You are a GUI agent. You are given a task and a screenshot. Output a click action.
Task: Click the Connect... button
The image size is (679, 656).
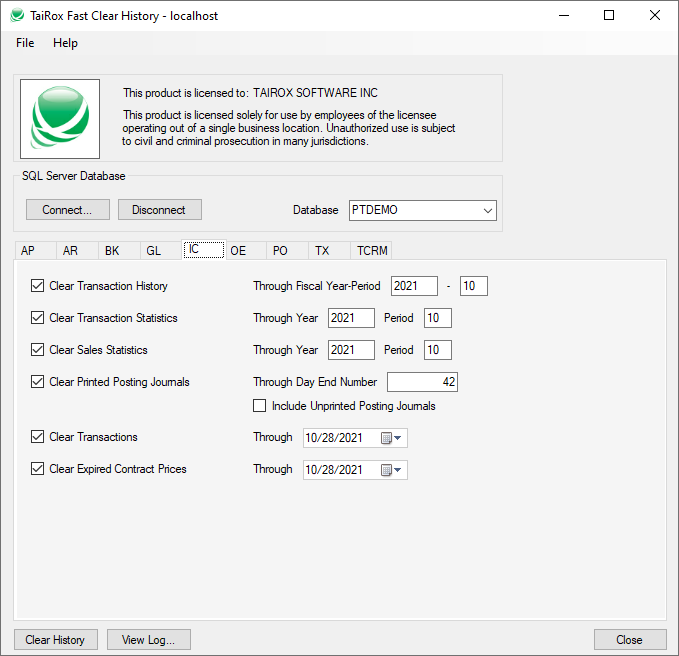tap(68, 210)
